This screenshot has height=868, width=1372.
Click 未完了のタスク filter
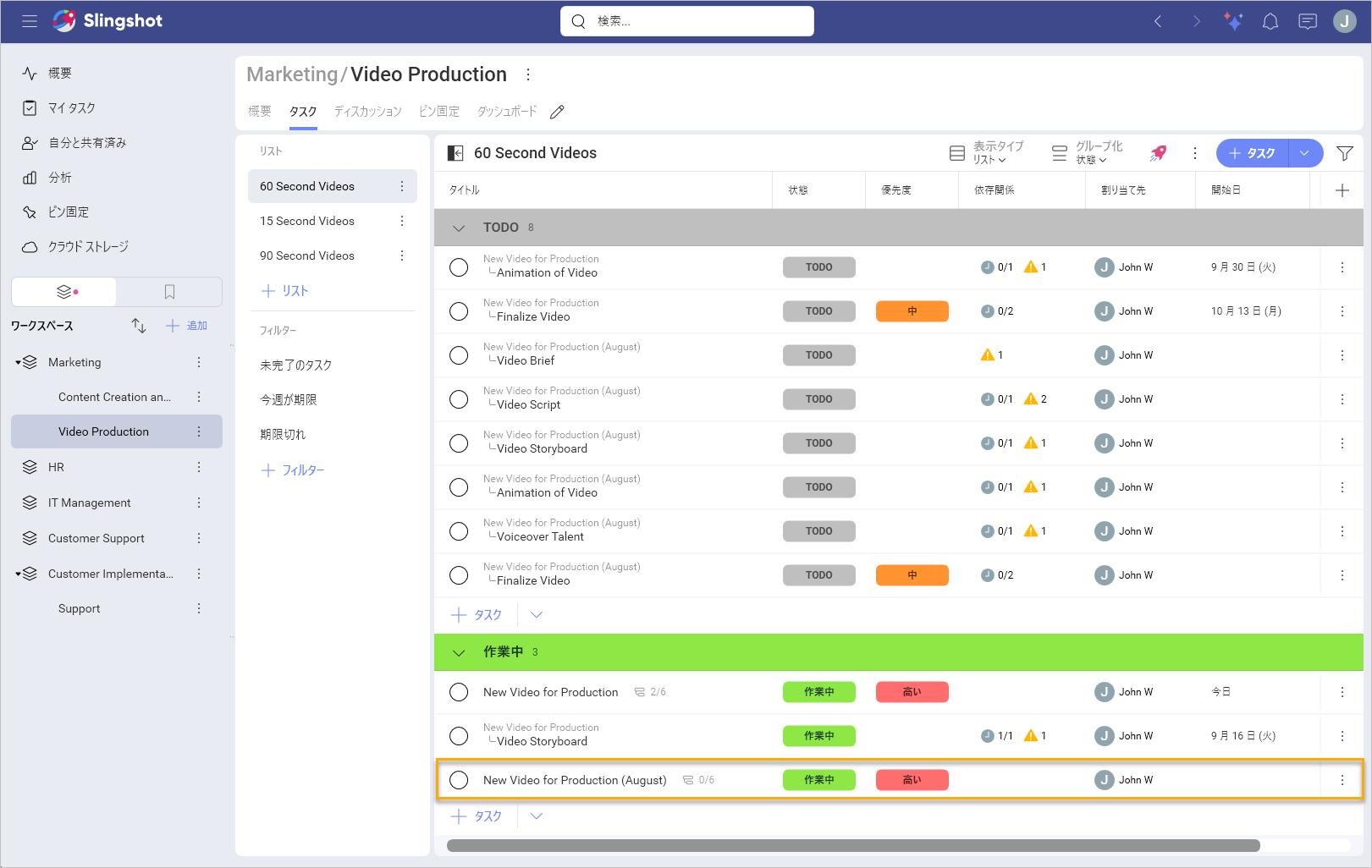295,365
